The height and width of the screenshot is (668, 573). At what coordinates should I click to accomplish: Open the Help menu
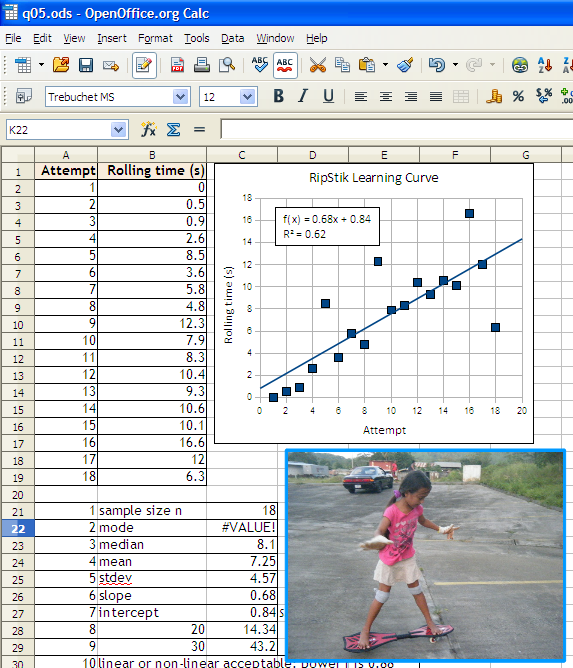point(316,38)
